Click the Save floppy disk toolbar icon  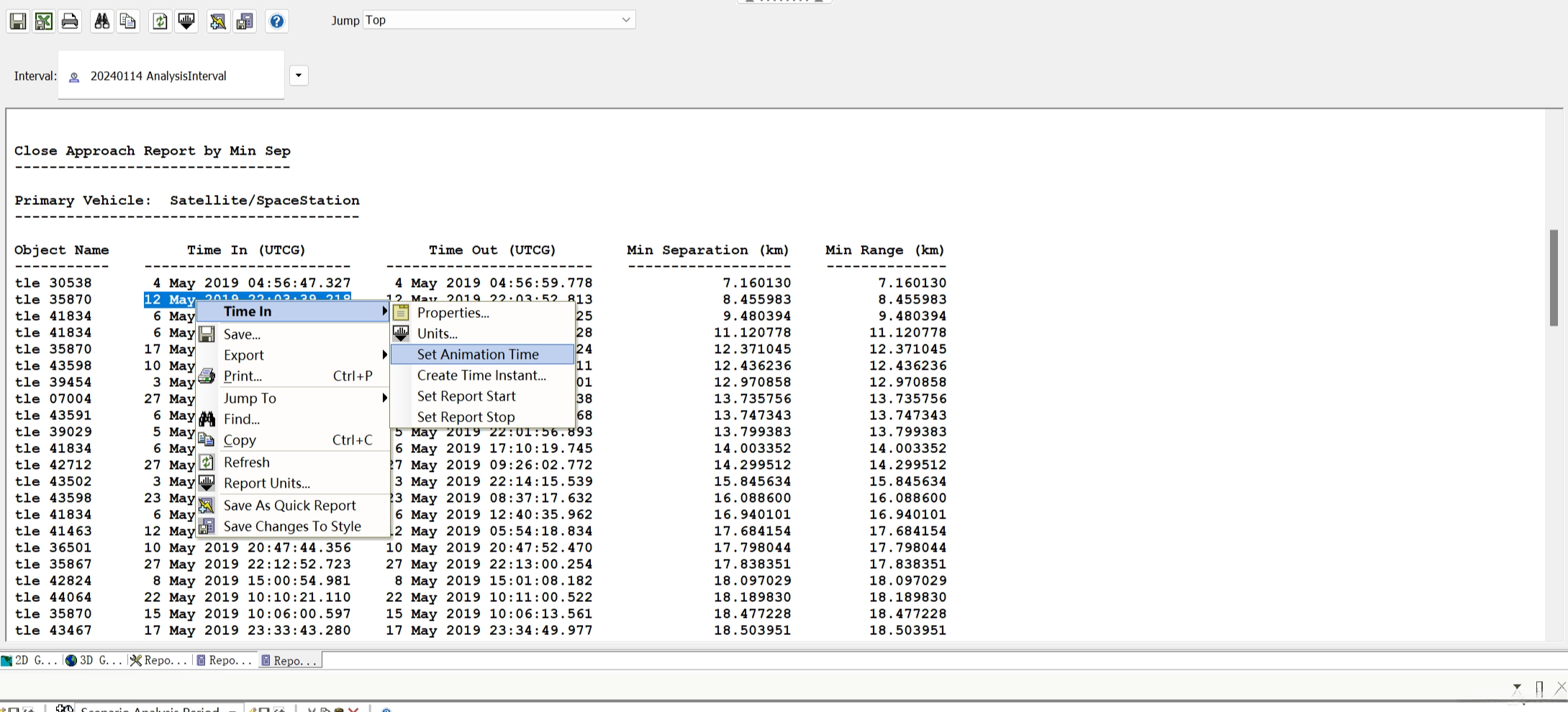coord(18,21)
